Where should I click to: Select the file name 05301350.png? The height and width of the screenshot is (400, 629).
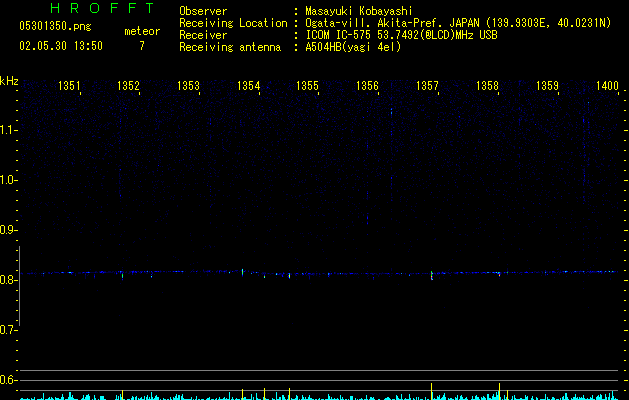pyautogui.click(x=55, y=26)
